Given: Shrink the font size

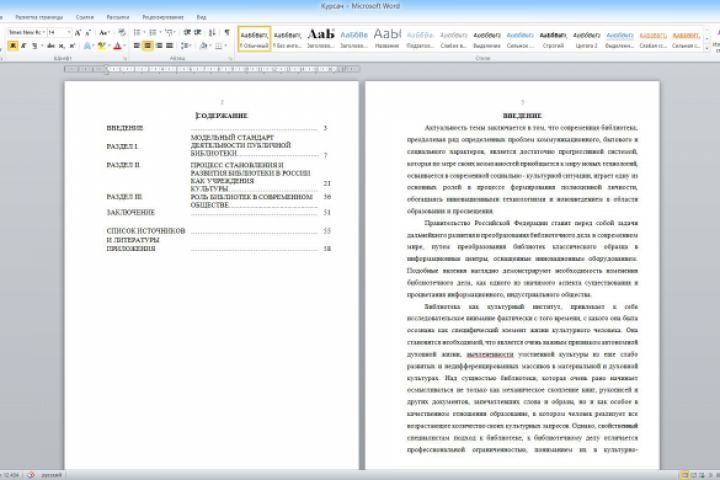Looking at the screenshot, I should coord(88,33).
